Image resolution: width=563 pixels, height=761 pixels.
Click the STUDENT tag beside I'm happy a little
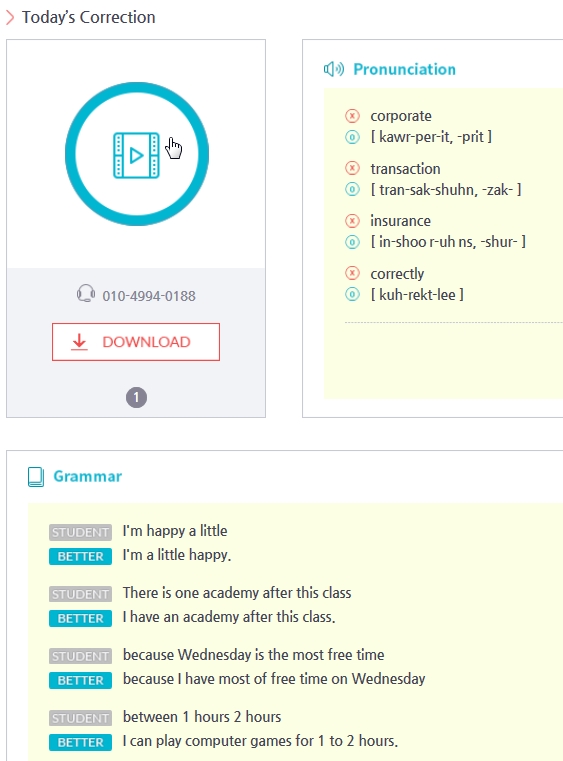pyautogui.click(x=81, y=532)
